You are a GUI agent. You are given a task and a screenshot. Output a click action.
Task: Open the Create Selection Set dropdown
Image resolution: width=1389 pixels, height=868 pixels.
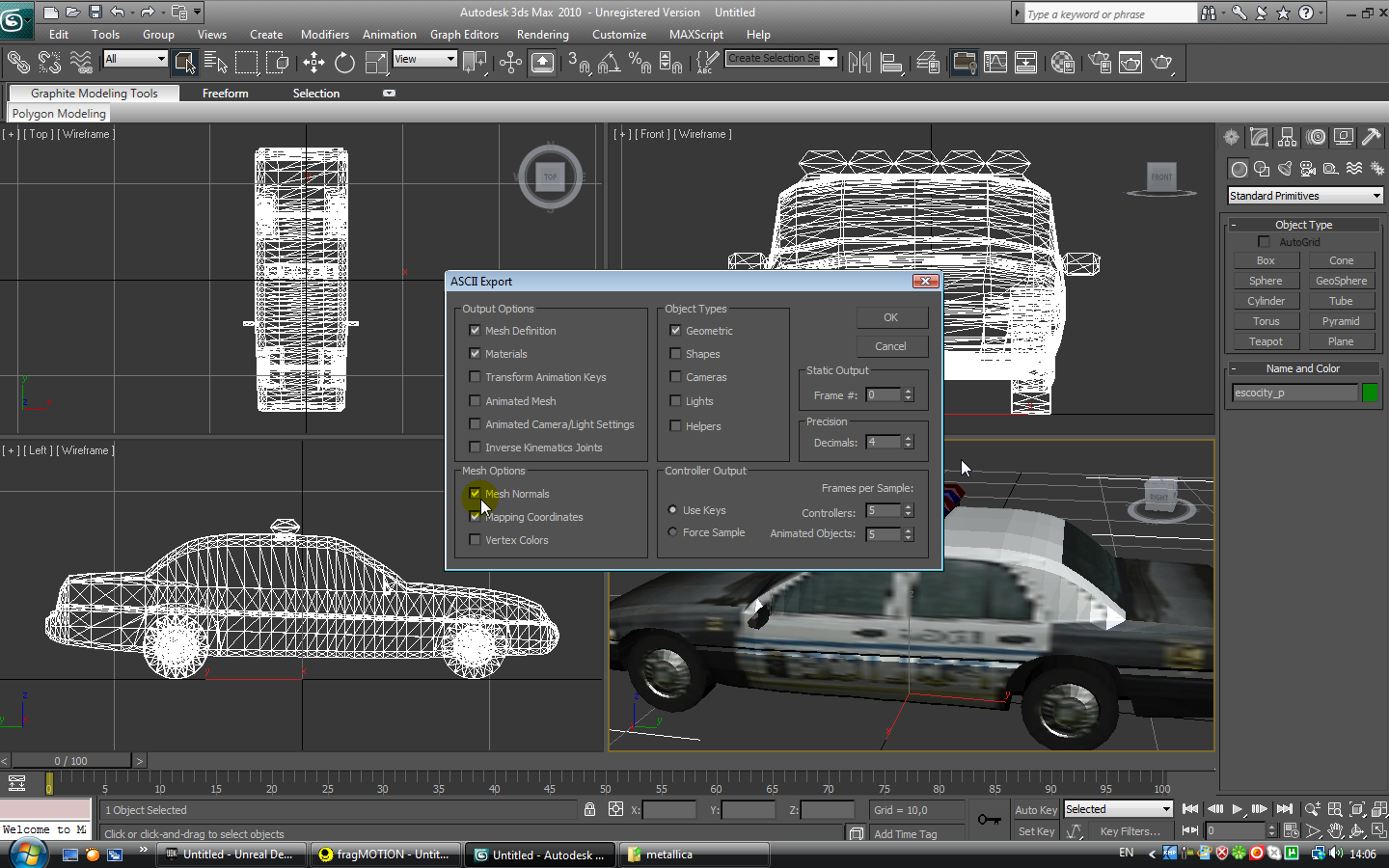830,59
